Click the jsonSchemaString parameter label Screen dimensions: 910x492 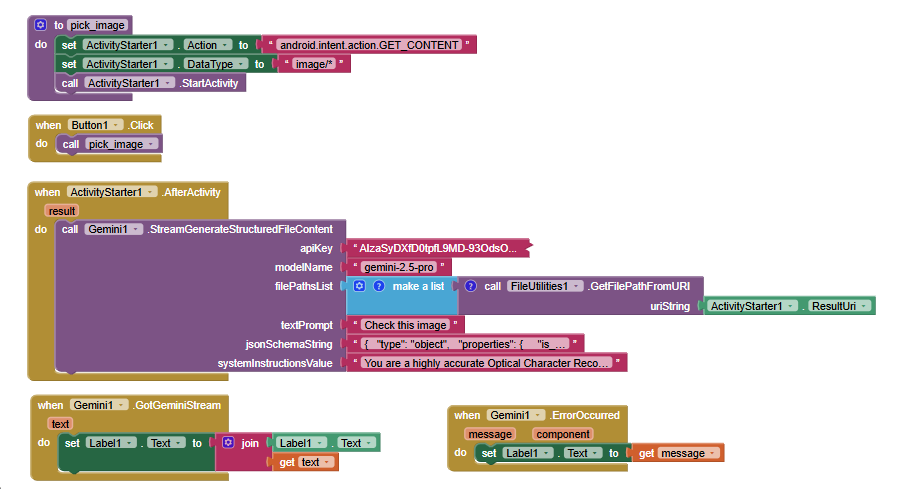[289, 344]
